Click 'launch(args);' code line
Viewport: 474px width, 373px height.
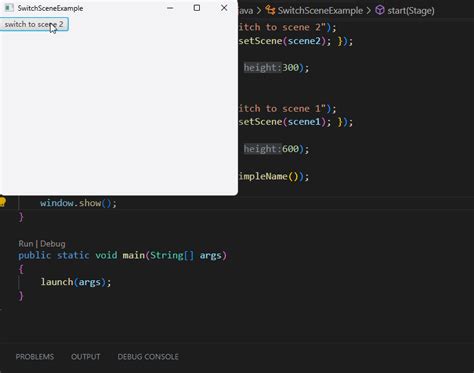click(x=76, y=282)
